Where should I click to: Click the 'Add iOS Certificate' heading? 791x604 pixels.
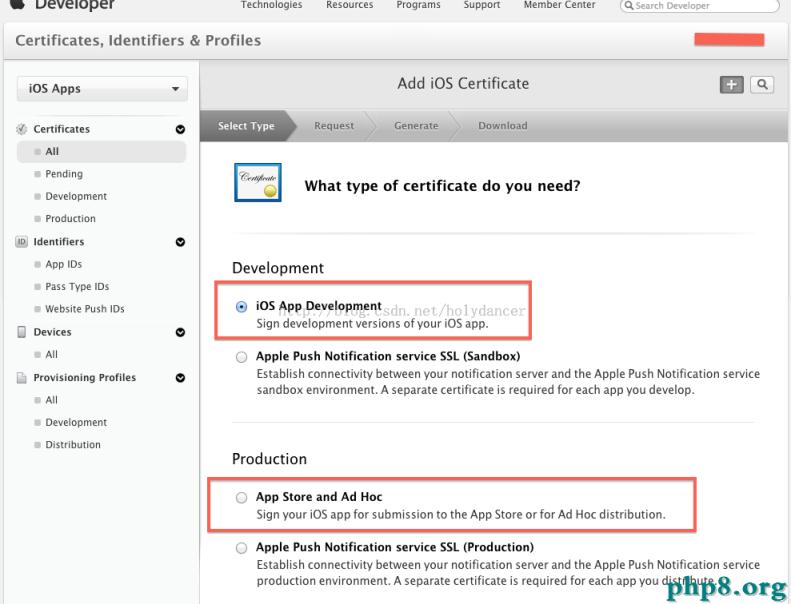pyautogui.click(x=463, y=83)
